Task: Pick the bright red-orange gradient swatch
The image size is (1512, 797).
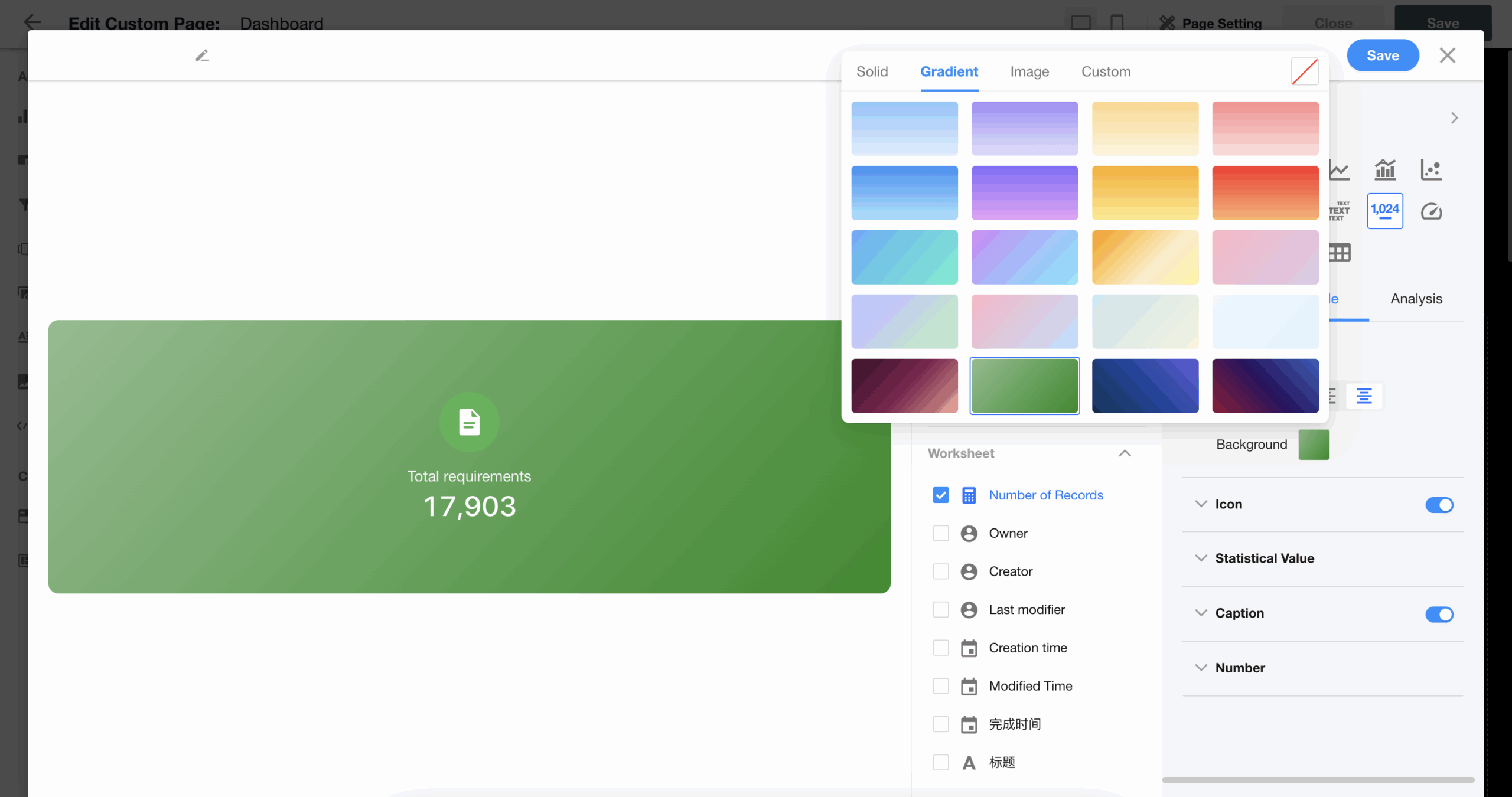Action: point(1265,193)
